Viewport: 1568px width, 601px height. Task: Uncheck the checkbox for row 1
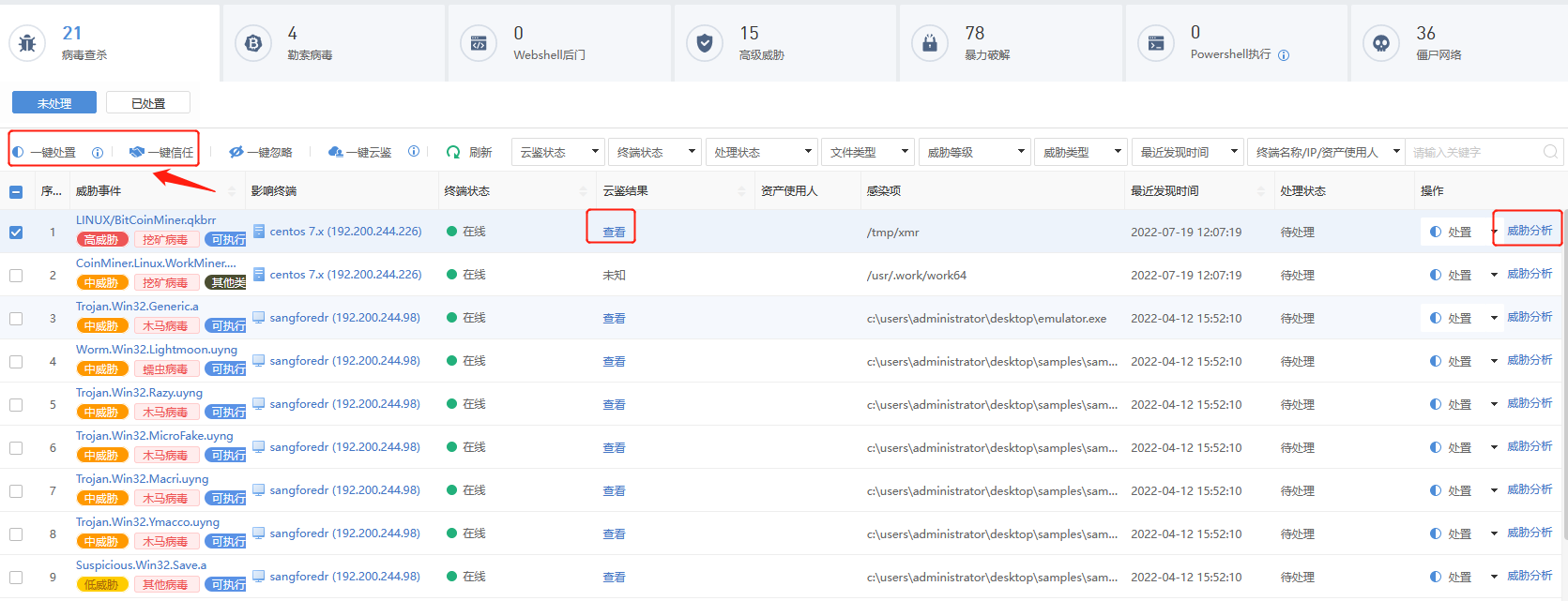[x=16, y=233]
